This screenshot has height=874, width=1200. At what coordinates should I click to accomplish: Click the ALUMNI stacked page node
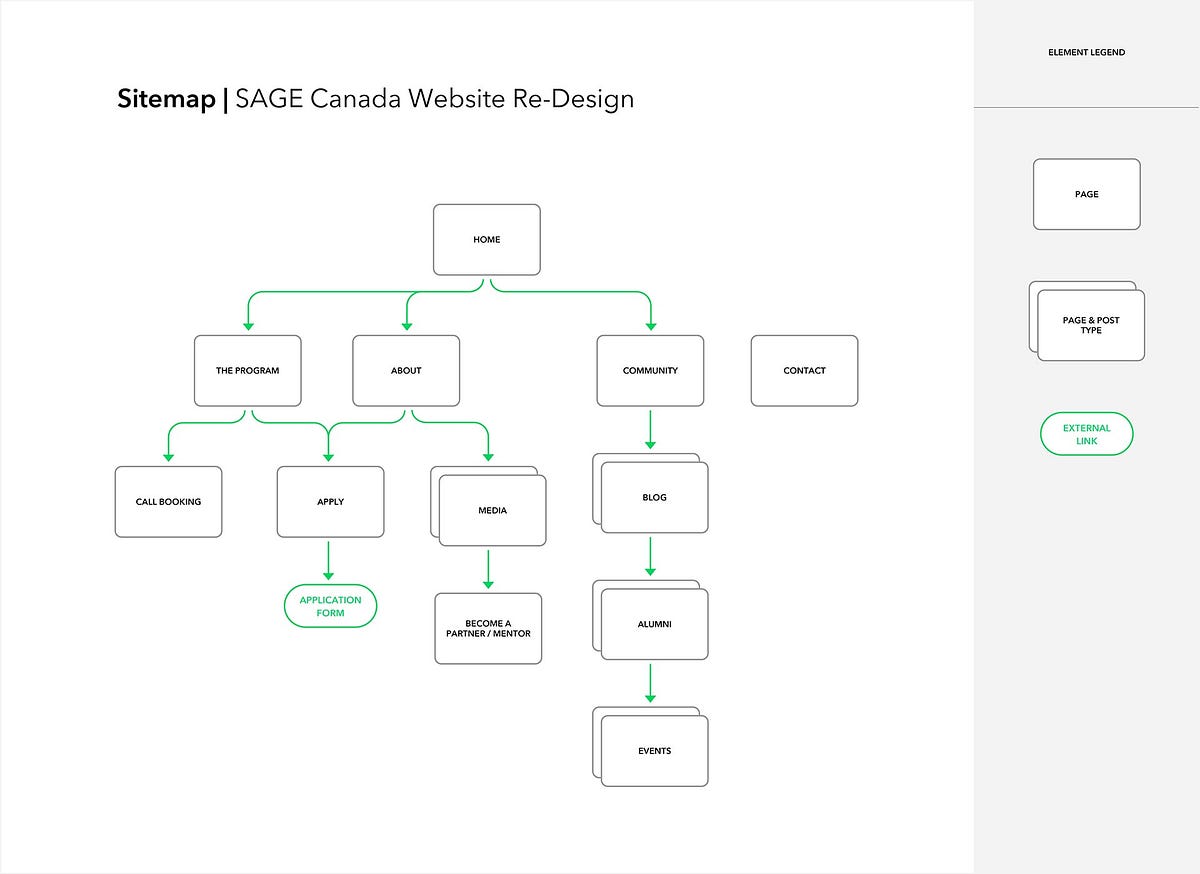[x=651, y=620]
